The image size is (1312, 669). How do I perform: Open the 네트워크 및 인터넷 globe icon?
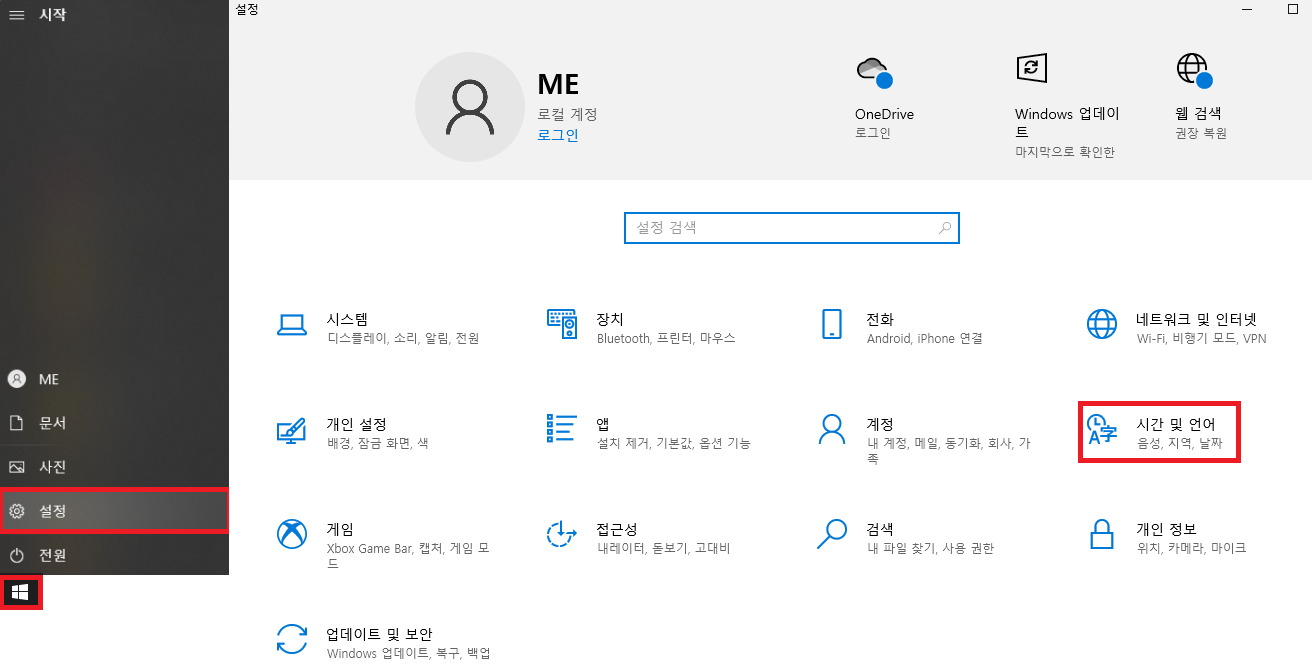pos(1102,324)
